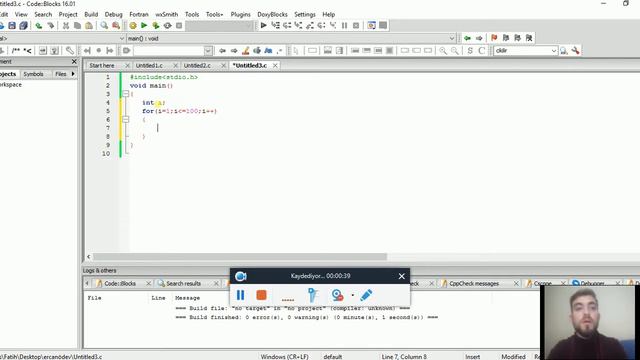Viewport: 640px width, 360px height.
Task: Click the recorder pencil annotation icon
Action: tap(366, 295)
